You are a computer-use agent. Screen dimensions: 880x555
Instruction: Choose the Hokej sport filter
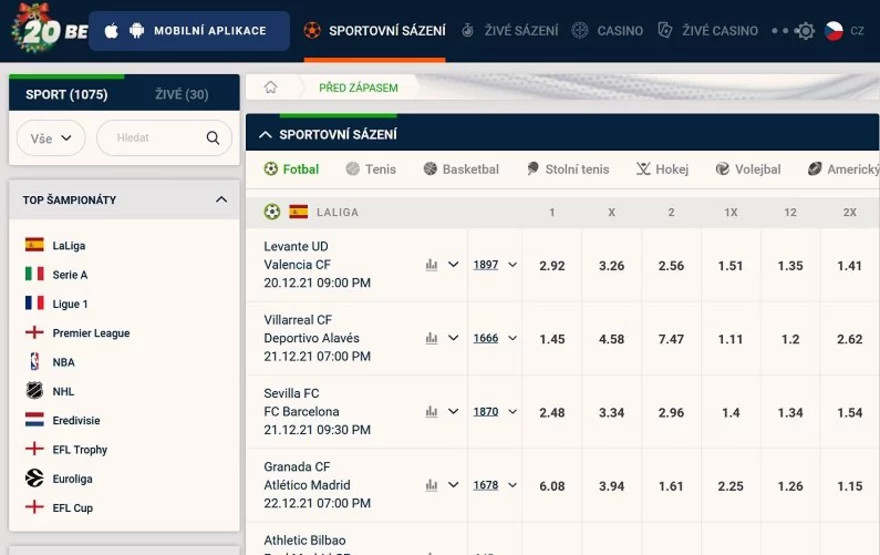point(662,170)
